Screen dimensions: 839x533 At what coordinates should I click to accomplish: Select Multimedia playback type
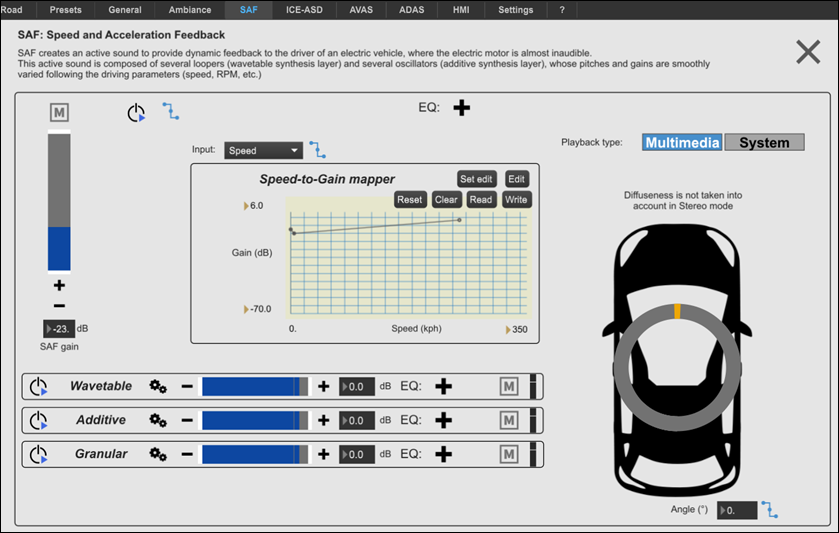[x=682, y=142]
